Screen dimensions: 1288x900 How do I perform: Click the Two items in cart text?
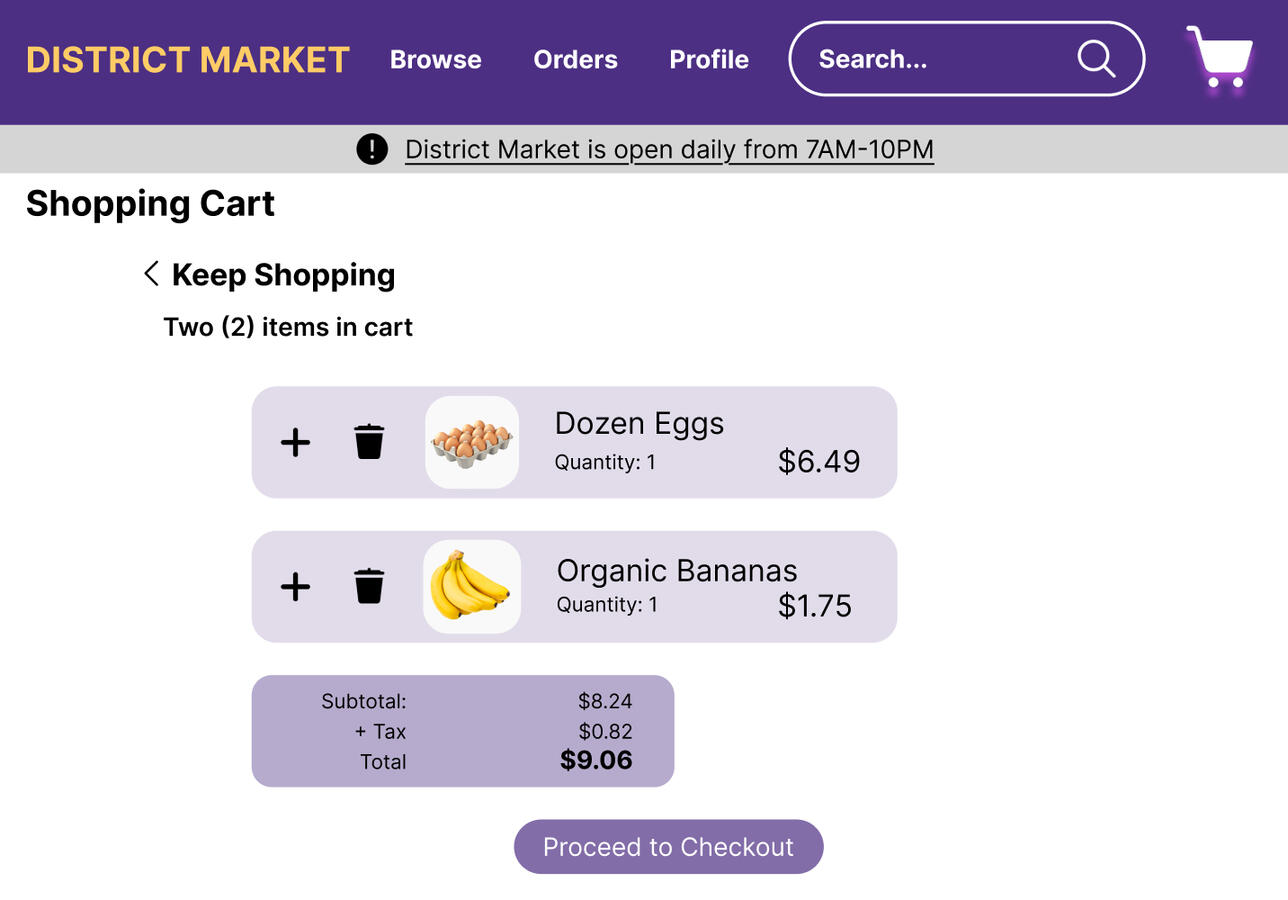(288, 326)
